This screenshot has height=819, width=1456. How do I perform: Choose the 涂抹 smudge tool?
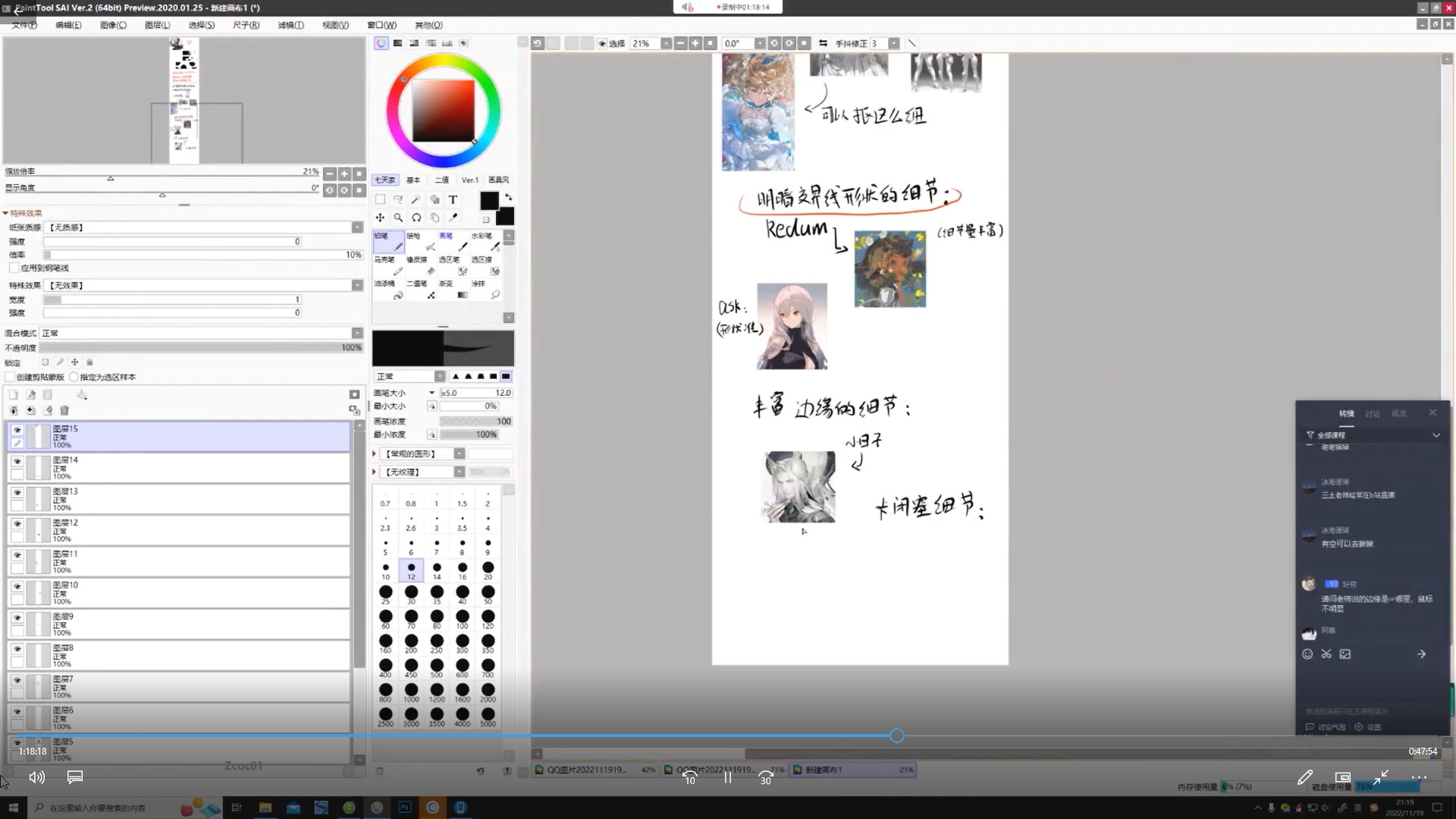click(x=486, y=289)
